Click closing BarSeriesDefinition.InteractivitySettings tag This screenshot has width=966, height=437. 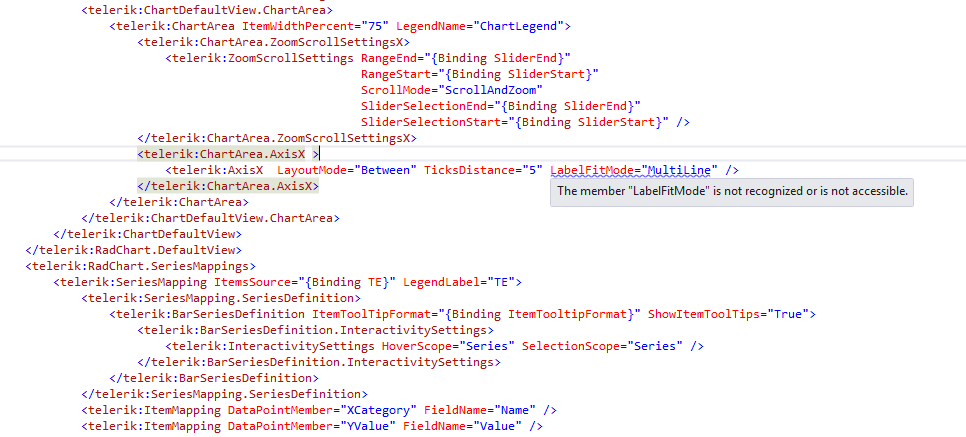(x=319, y=362)
